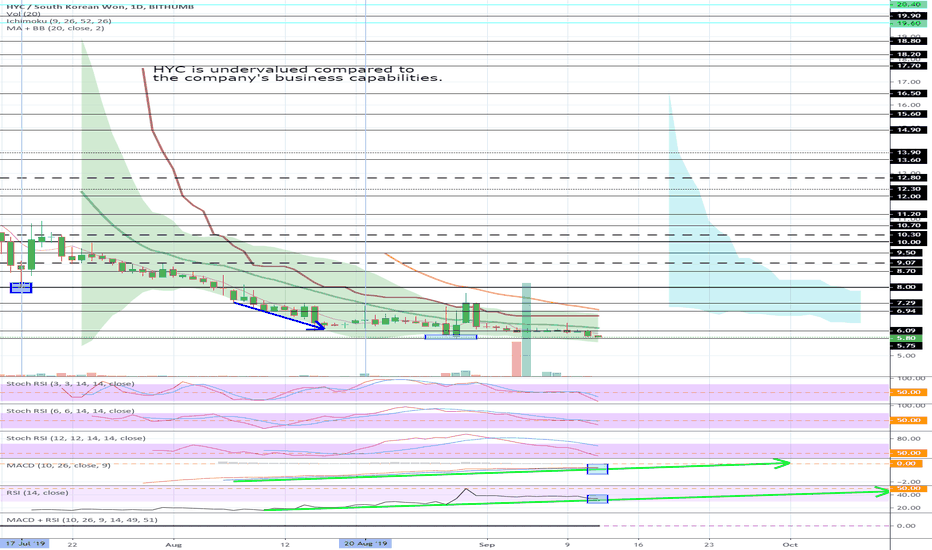The width and height of the screenshot is (932, 550).
Task: Click the 10.00 price label
Action: pos(908,242)
